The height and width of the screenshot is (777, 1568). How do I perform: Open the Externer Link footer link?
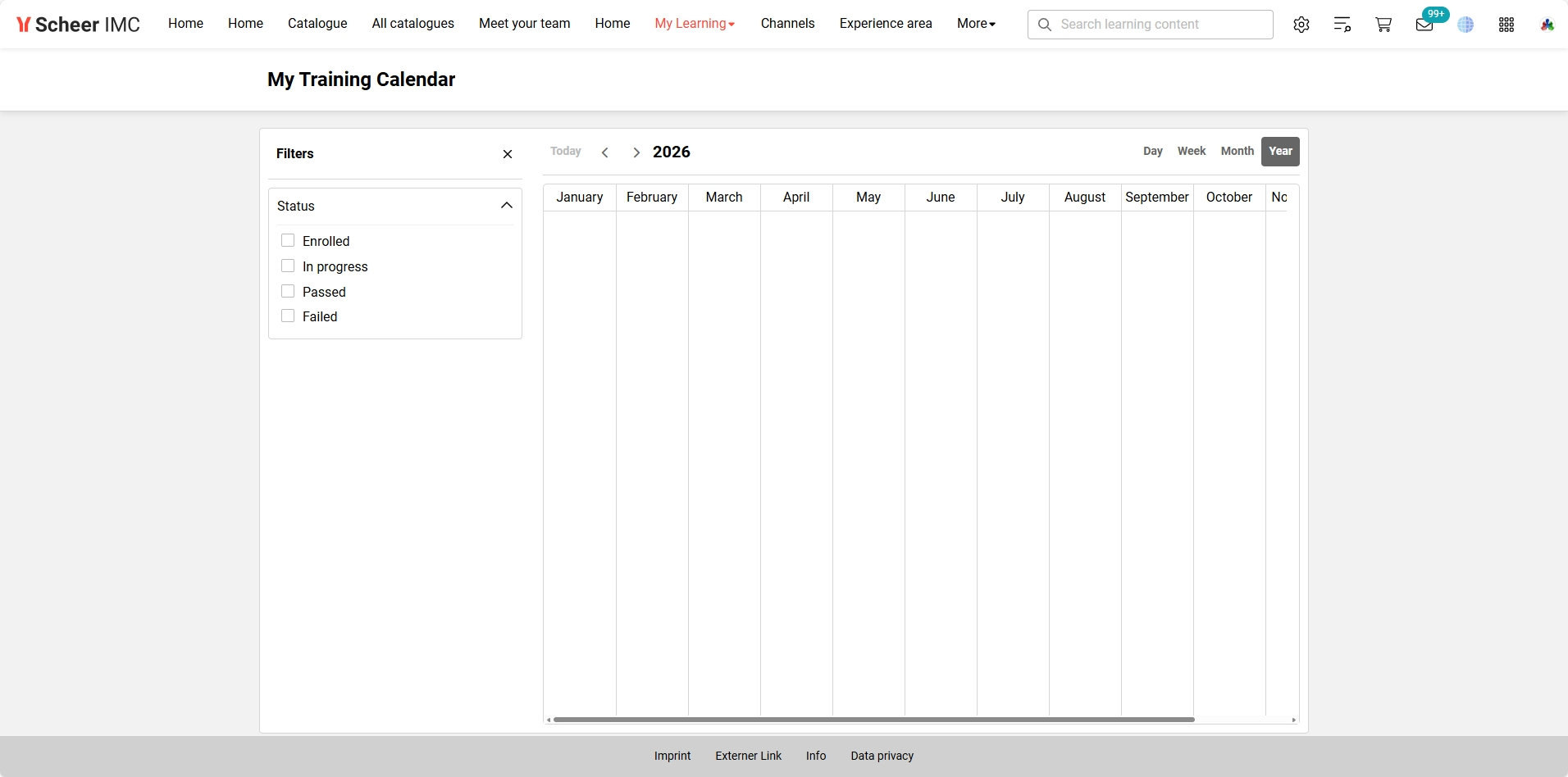tap(748, 756)
